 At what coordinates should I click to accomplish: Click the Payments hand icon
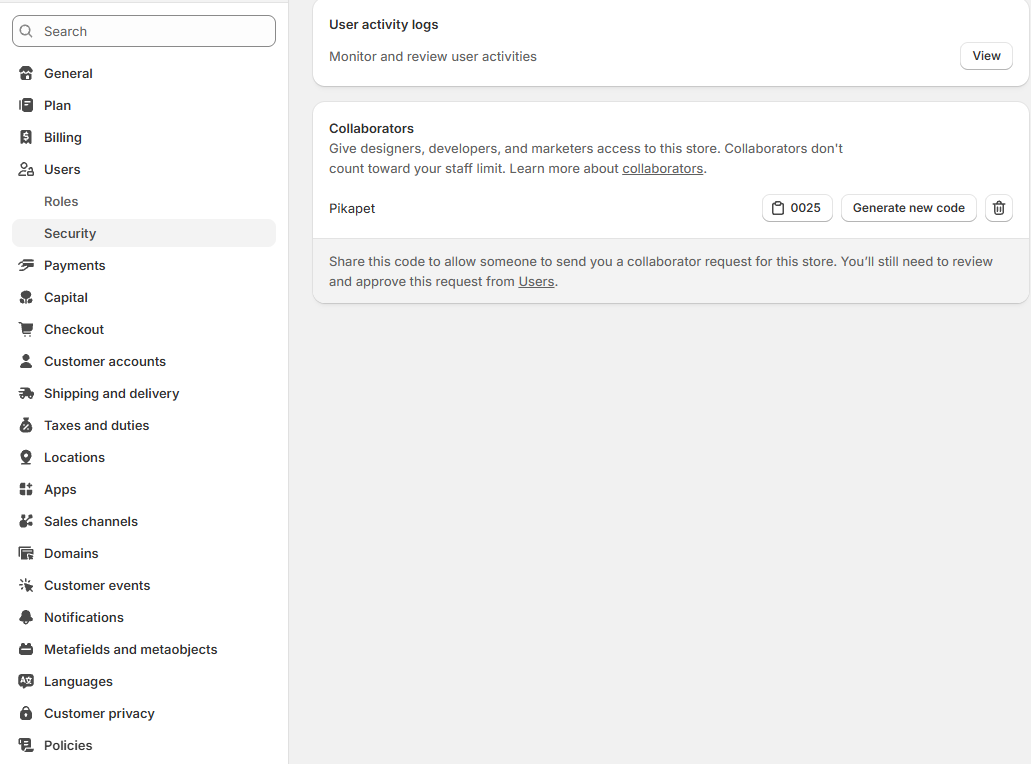[x=26, y=265]
